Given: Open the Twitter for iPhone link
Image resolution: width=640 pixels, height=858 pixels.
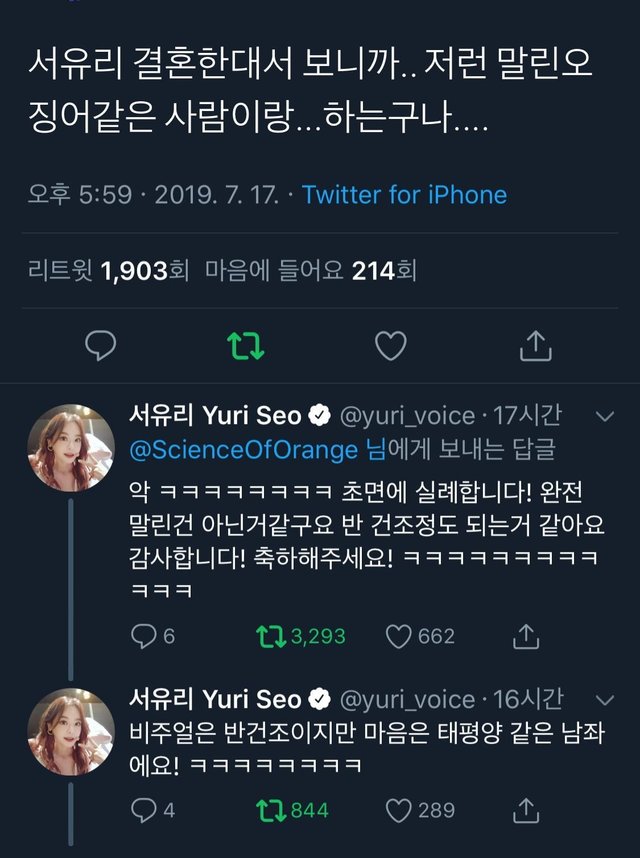Looking at the screenshot, I should tap(404, 194).
